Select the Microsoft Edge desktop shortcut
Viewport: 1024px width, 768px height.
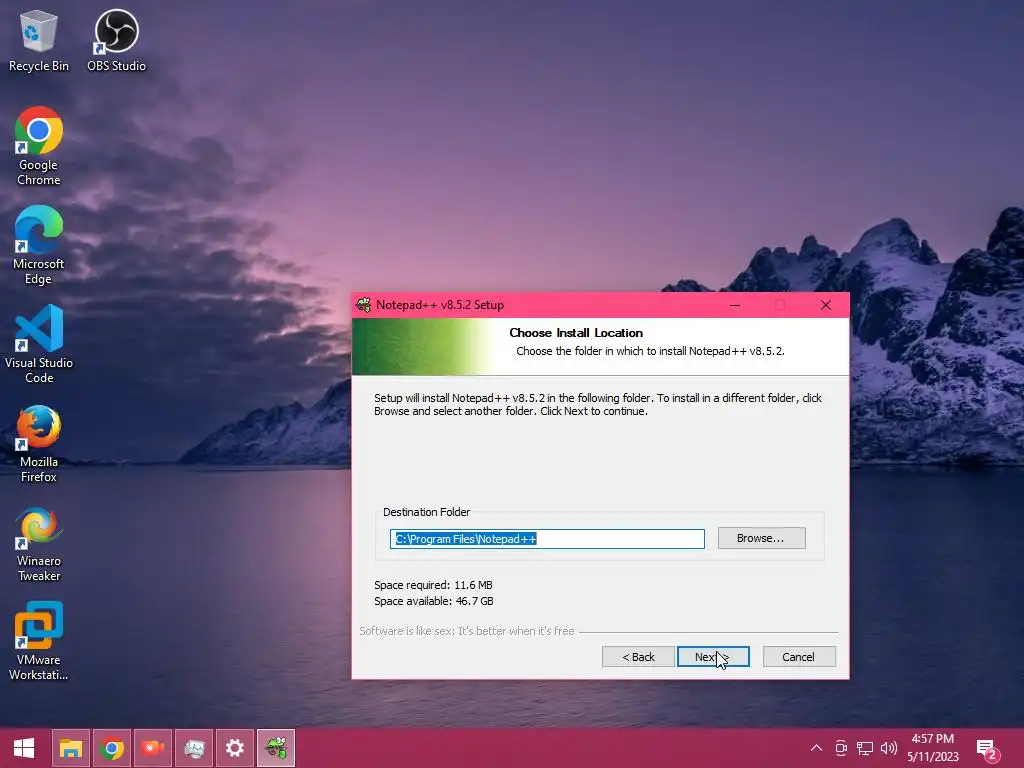click(39, 246)
